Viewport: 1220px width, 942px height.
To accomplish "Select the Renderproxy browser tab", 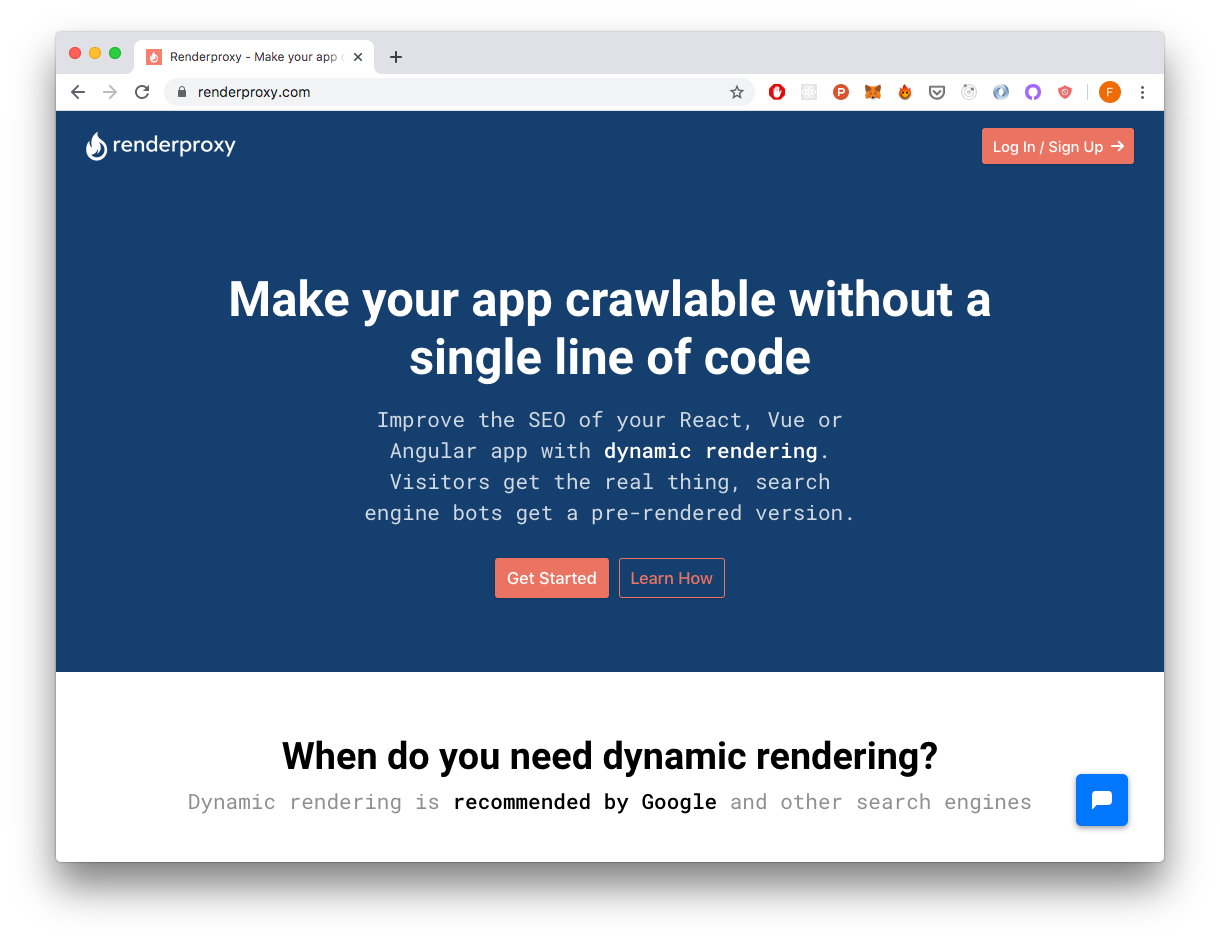I will [x=250, y=57].
